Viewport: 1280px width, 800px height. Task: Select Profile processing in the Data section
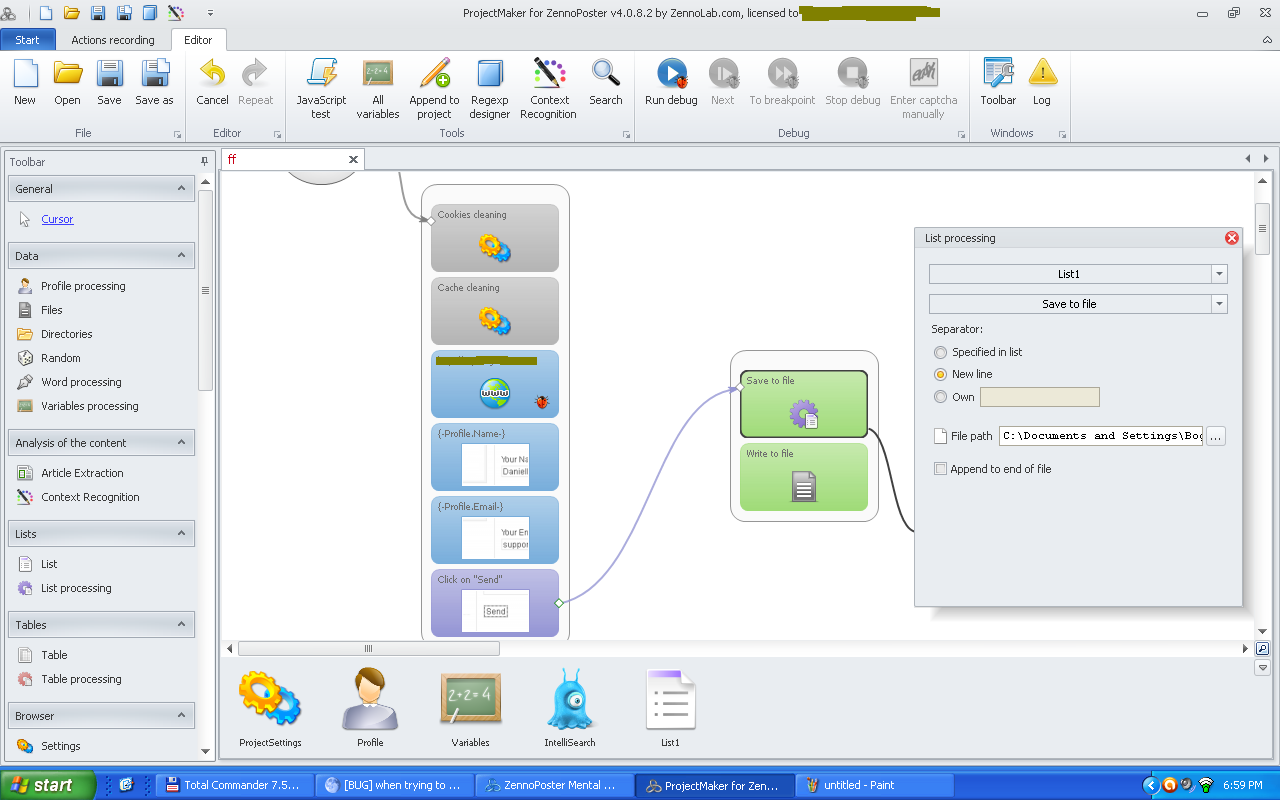(x=83, y=286)
